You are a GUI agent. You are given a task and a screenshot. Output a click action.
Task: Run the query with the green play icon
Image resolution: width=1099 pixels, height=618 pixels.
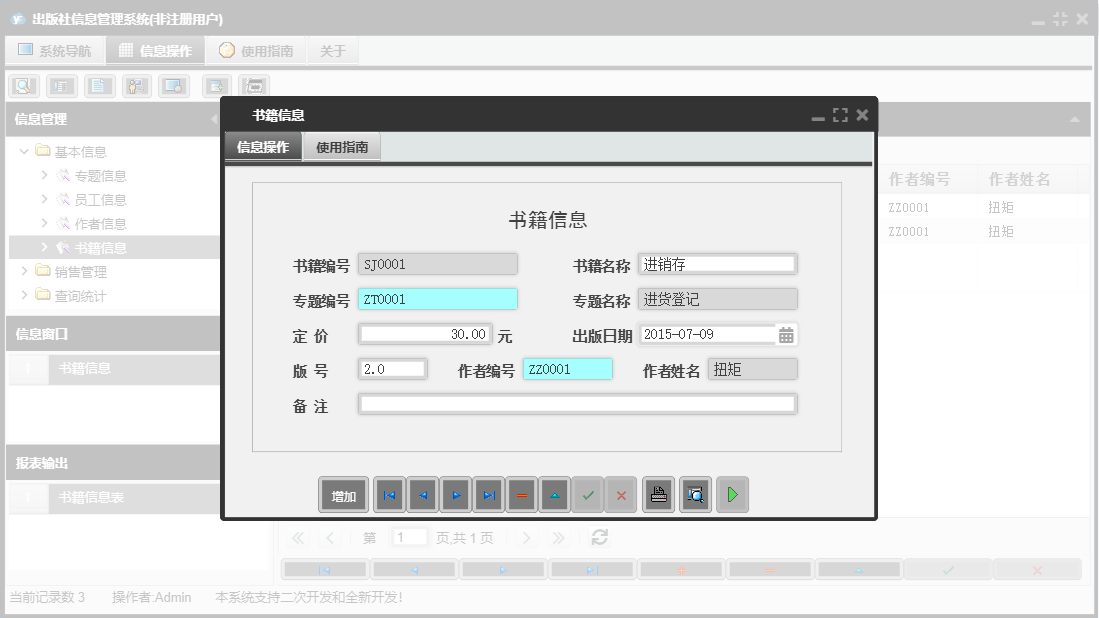click(x=732, y=494)
